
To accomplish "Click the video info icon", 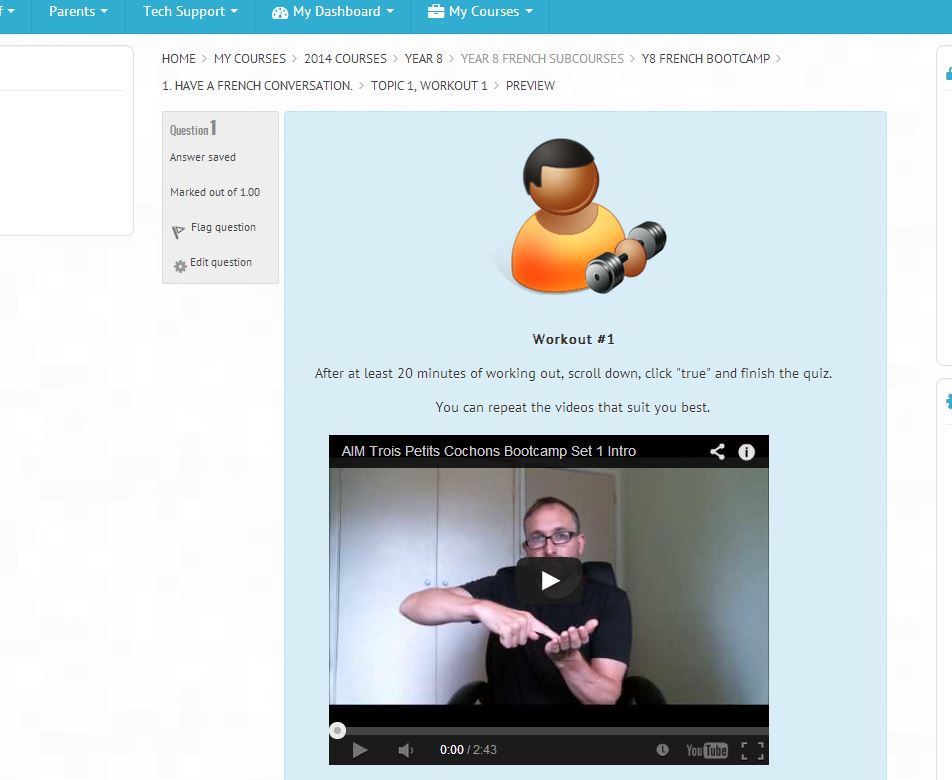I will (x=746, y=452).
